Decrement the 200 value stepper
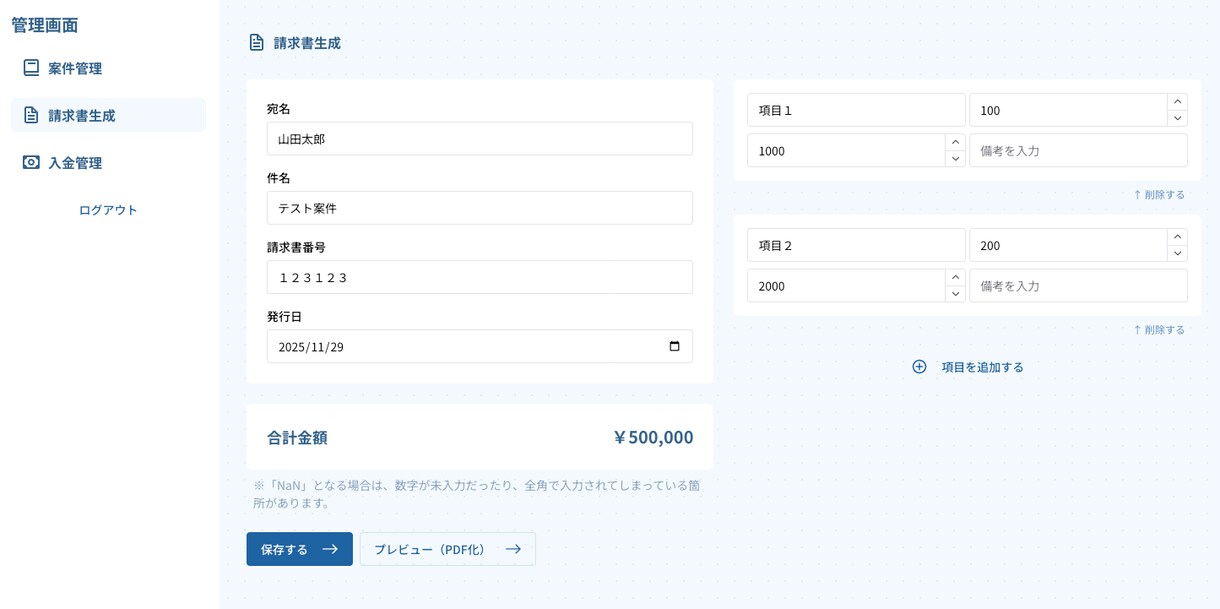This screenshot has height=609, width=1220. [1178, 253]
